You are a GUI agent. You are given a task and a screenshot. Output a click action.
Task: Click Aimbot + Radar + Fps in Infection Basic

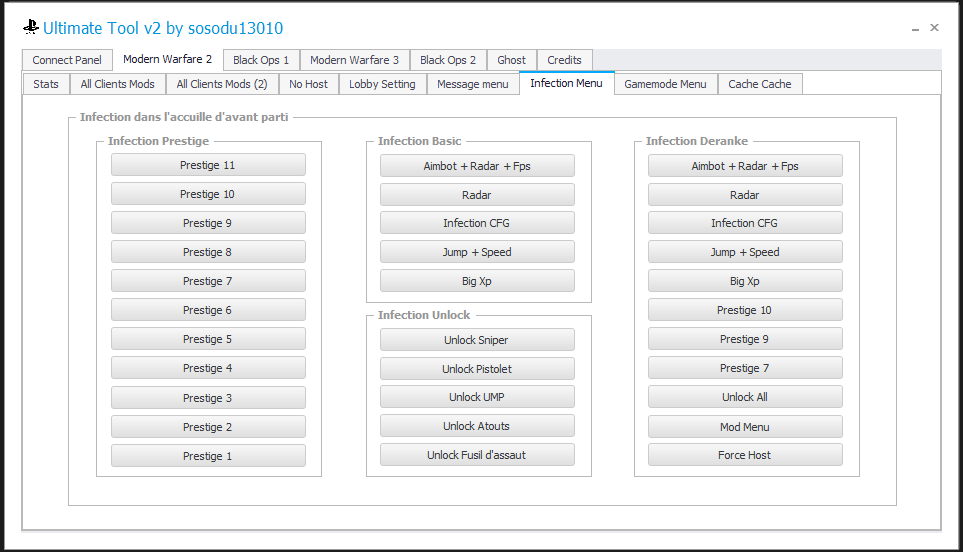point(477,166)
